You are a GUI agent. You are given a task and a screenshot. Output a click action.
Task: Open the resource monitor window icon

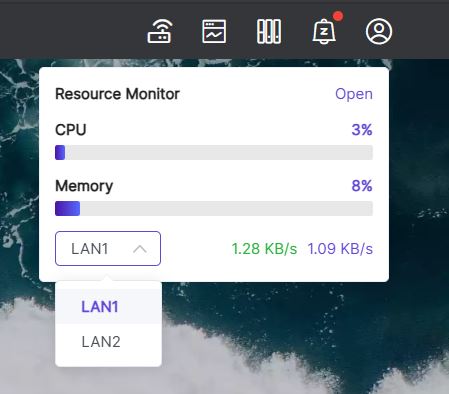tap(214, 31)
